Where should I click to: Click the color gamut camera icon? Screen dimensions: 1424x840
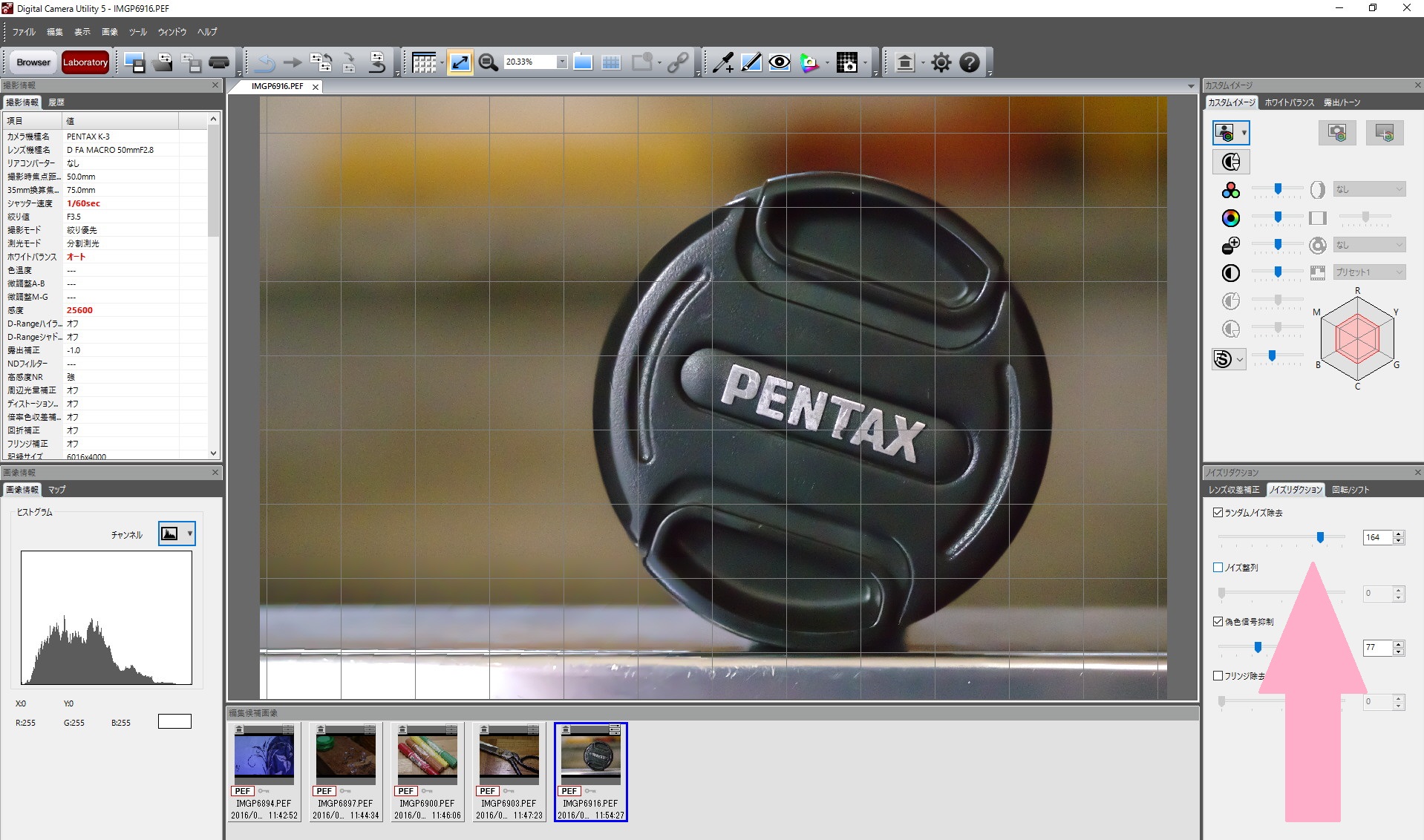(809, 62)
